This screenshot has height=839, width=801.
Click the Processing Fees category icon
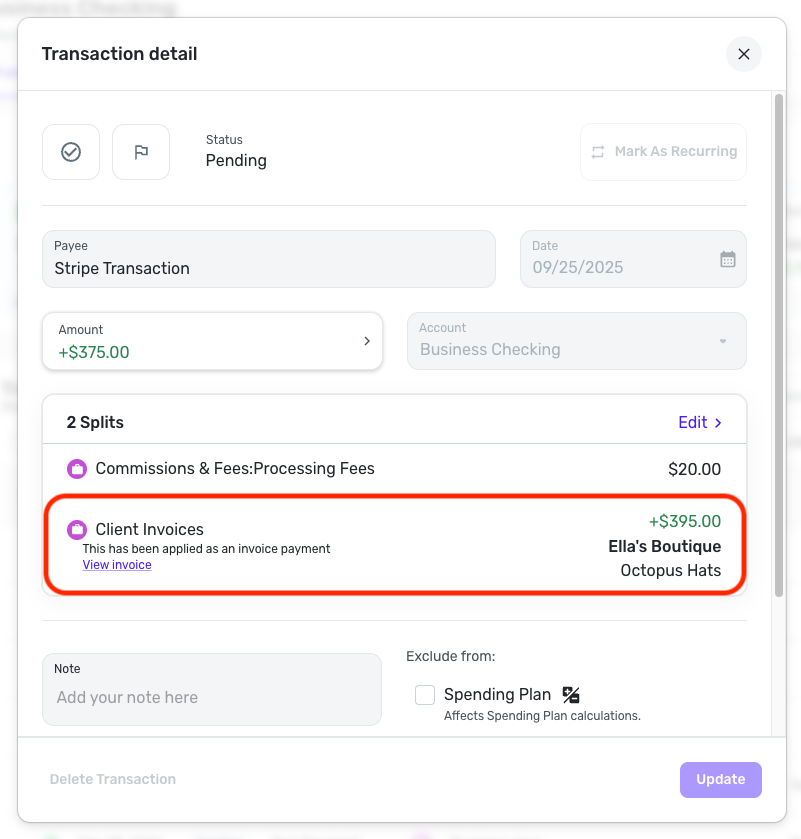(77, 469)
